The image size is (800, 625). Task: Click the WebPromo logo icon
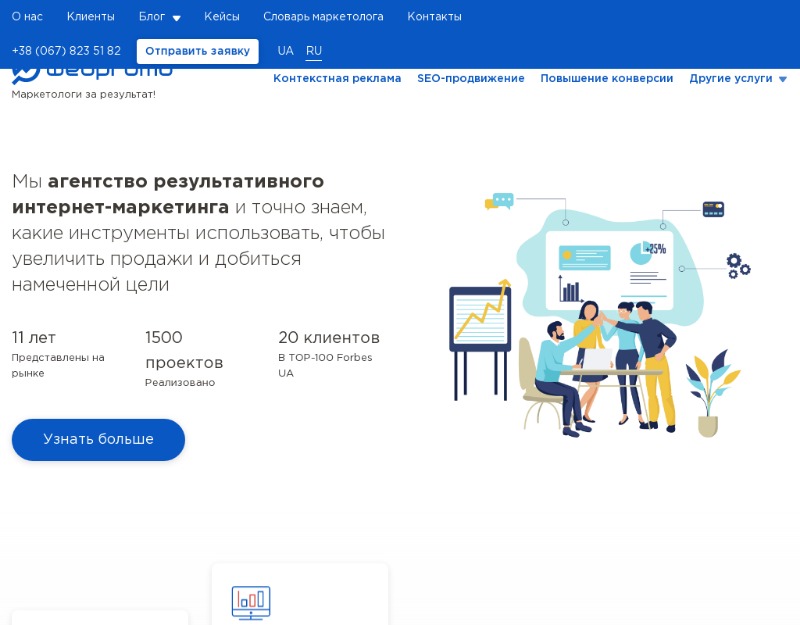26,76
